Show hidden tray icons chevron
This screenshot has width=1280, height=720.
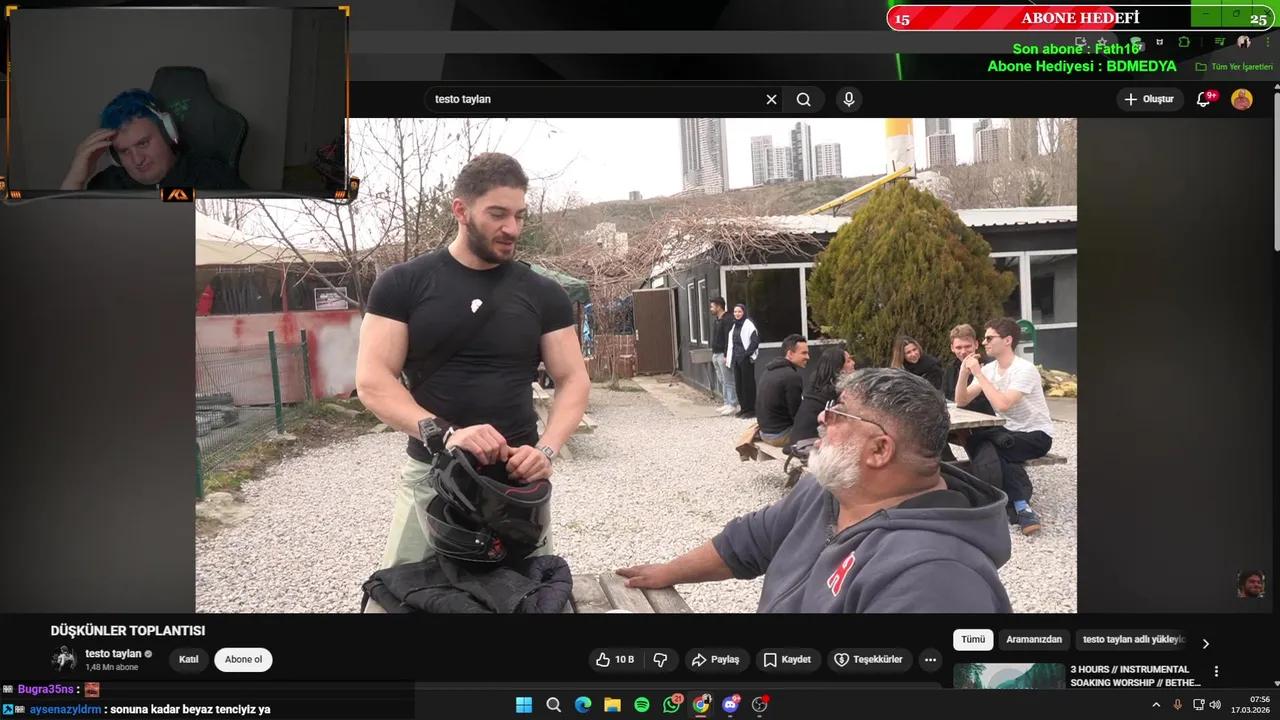point(1156,705)
